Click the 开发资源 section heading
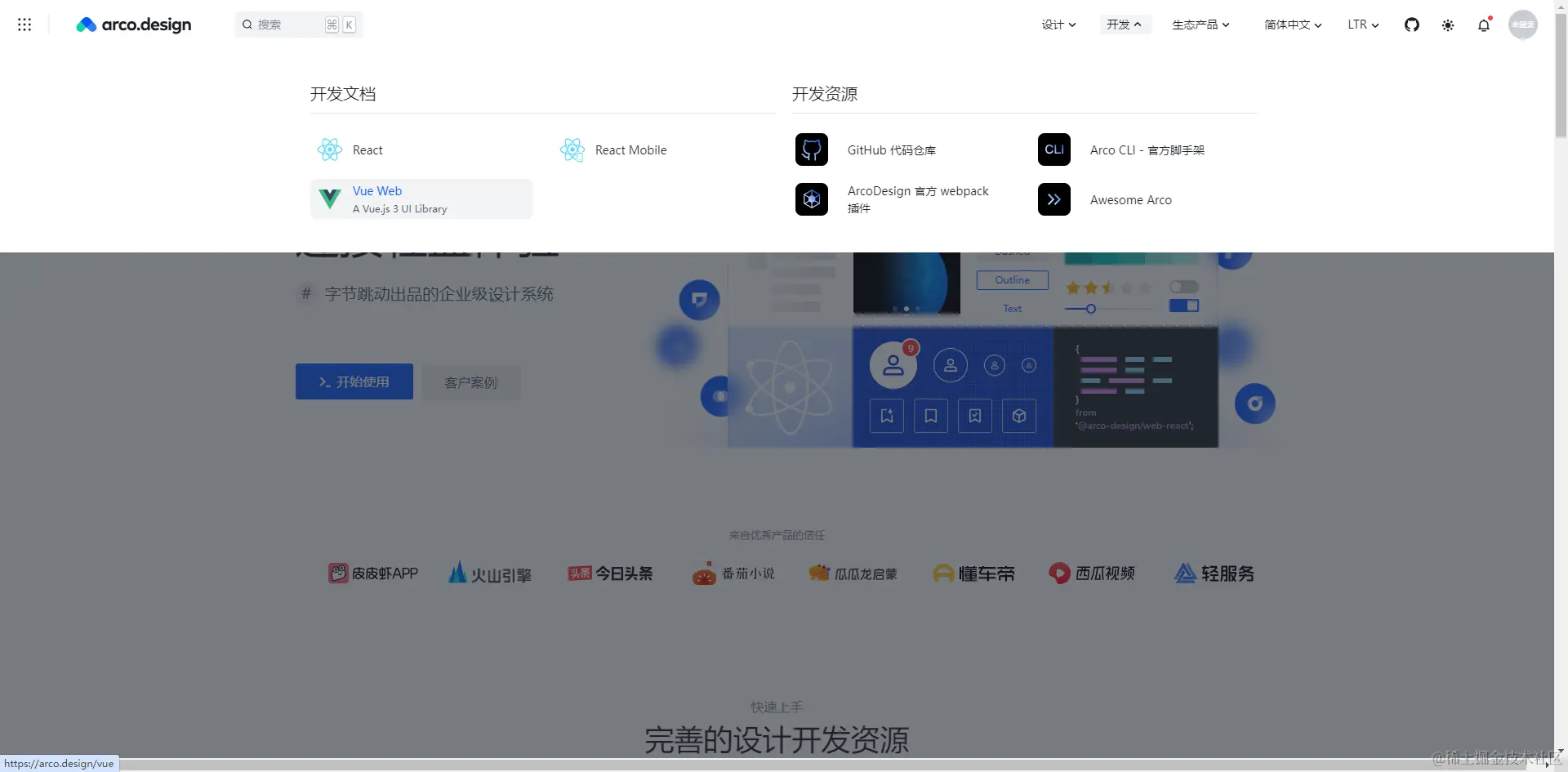The height and width of the screenshot is (772, 1568). (x=825, y=94)
